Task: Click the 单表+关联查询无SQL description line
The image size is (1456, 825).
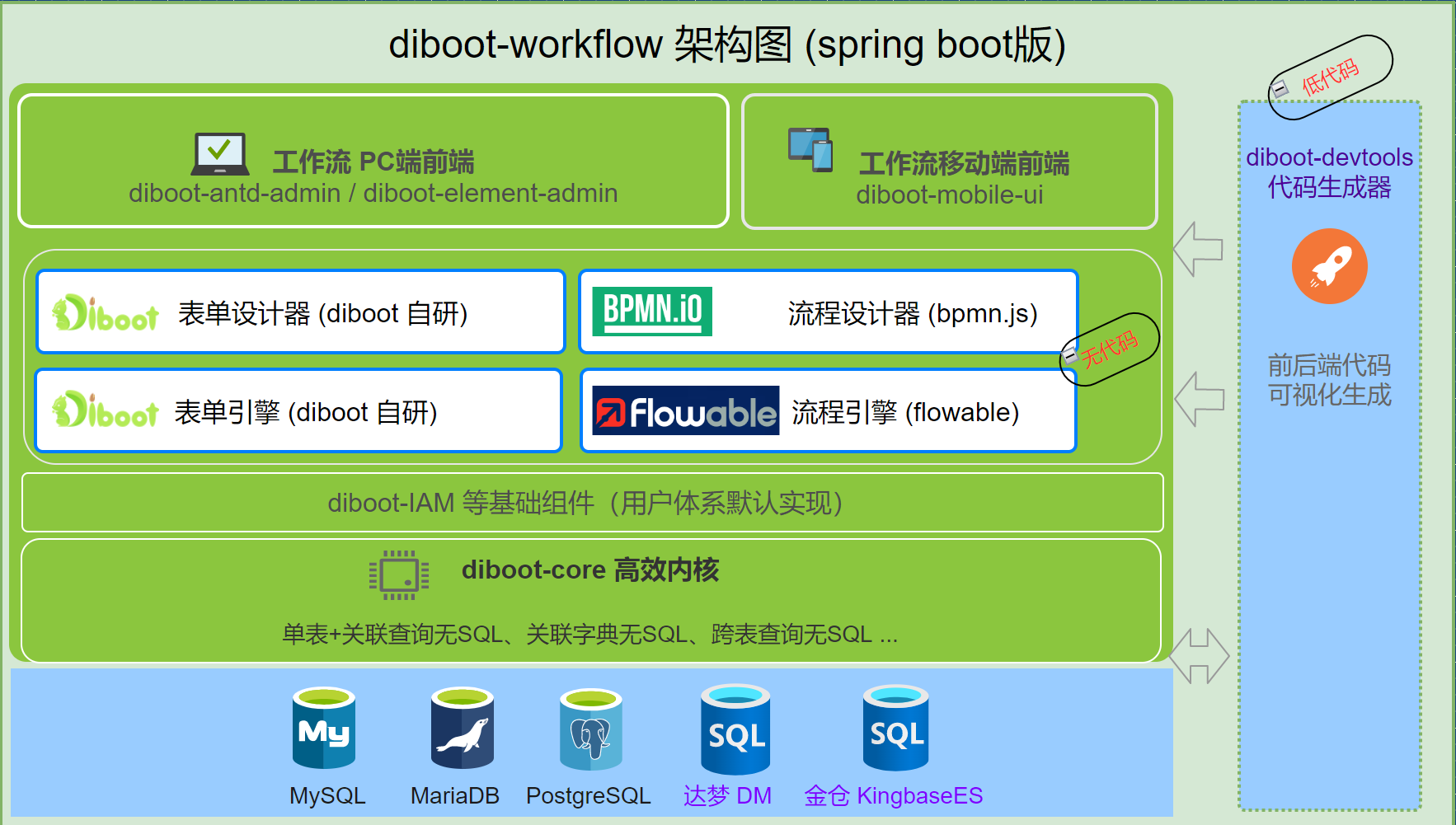Action: 590,634
